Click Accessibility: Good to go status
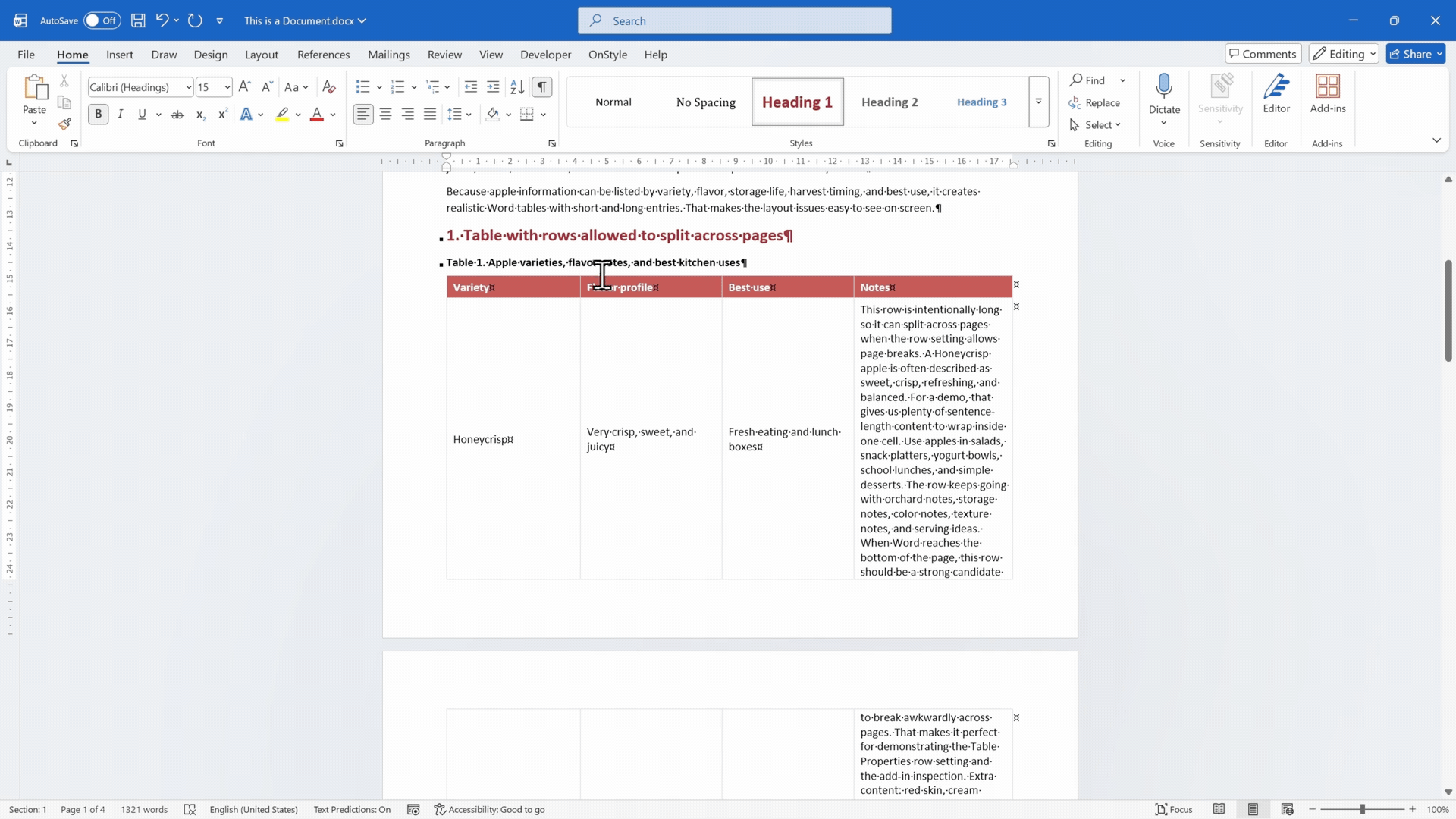 489,809
